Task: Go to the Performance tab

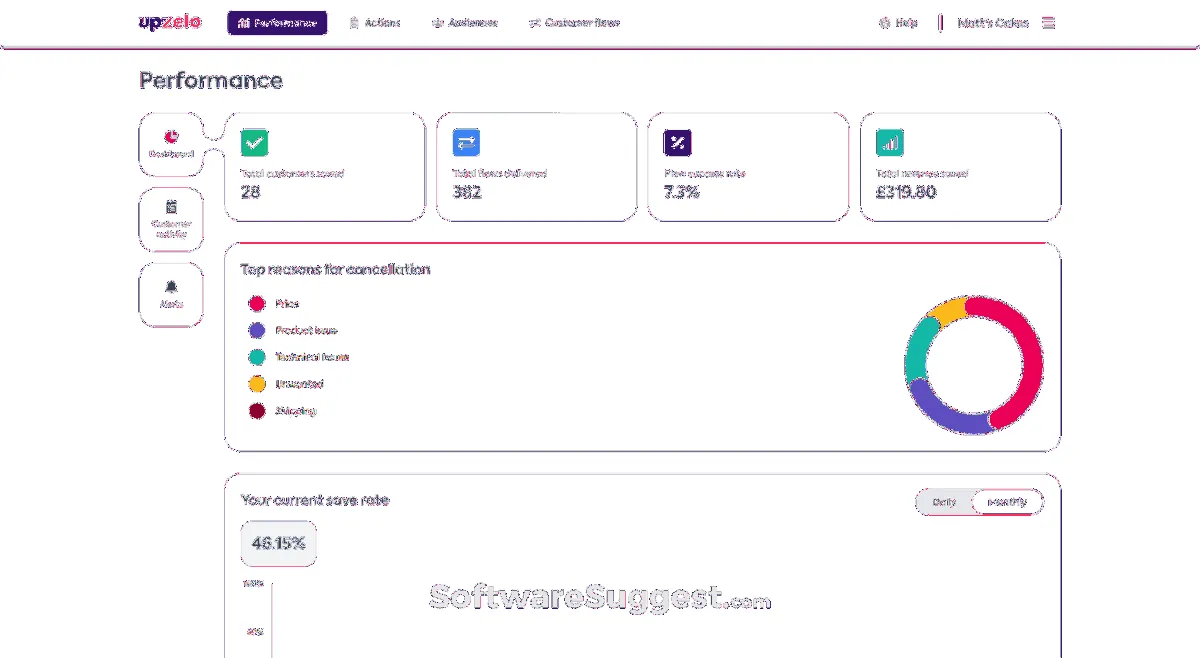Action: (277, 23)
